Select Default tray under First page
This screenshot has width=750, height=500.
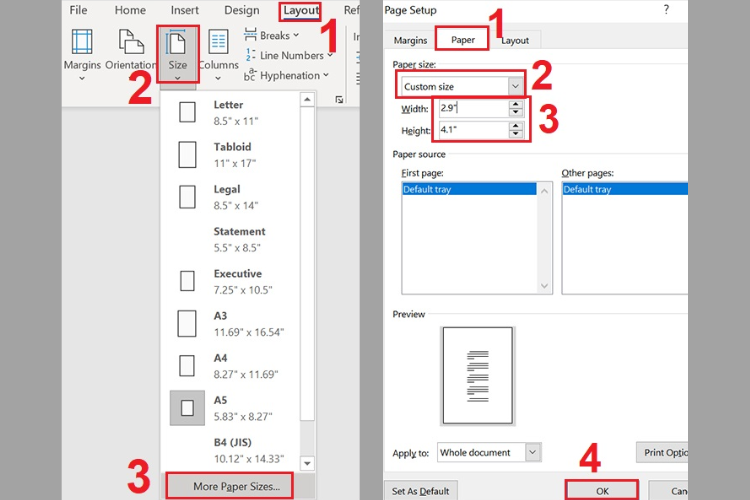(469, 189)
